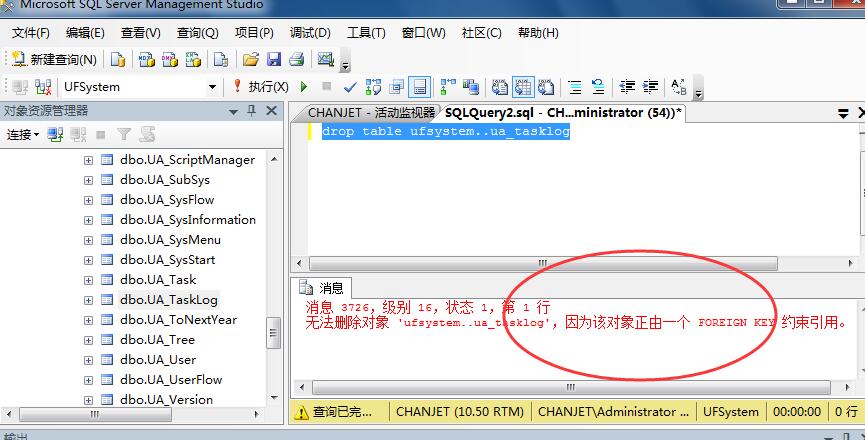The height and width of the screenshot is (440, 865).
Task: Click the Decrease Indent icon
Action: (627, 87)
